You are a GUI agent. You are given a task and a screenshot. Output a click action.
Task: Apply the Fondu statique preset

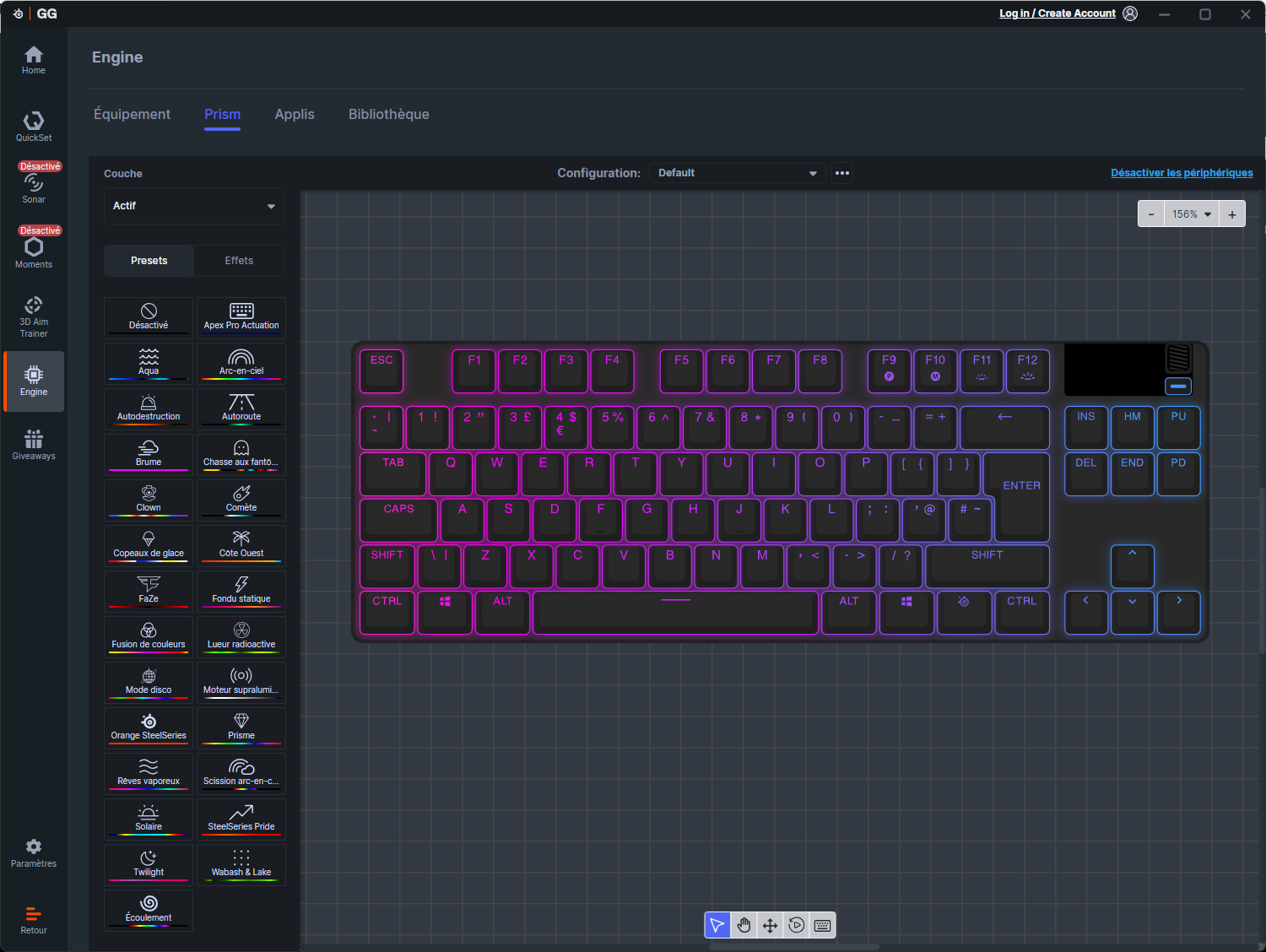click(x=241, y=591)
